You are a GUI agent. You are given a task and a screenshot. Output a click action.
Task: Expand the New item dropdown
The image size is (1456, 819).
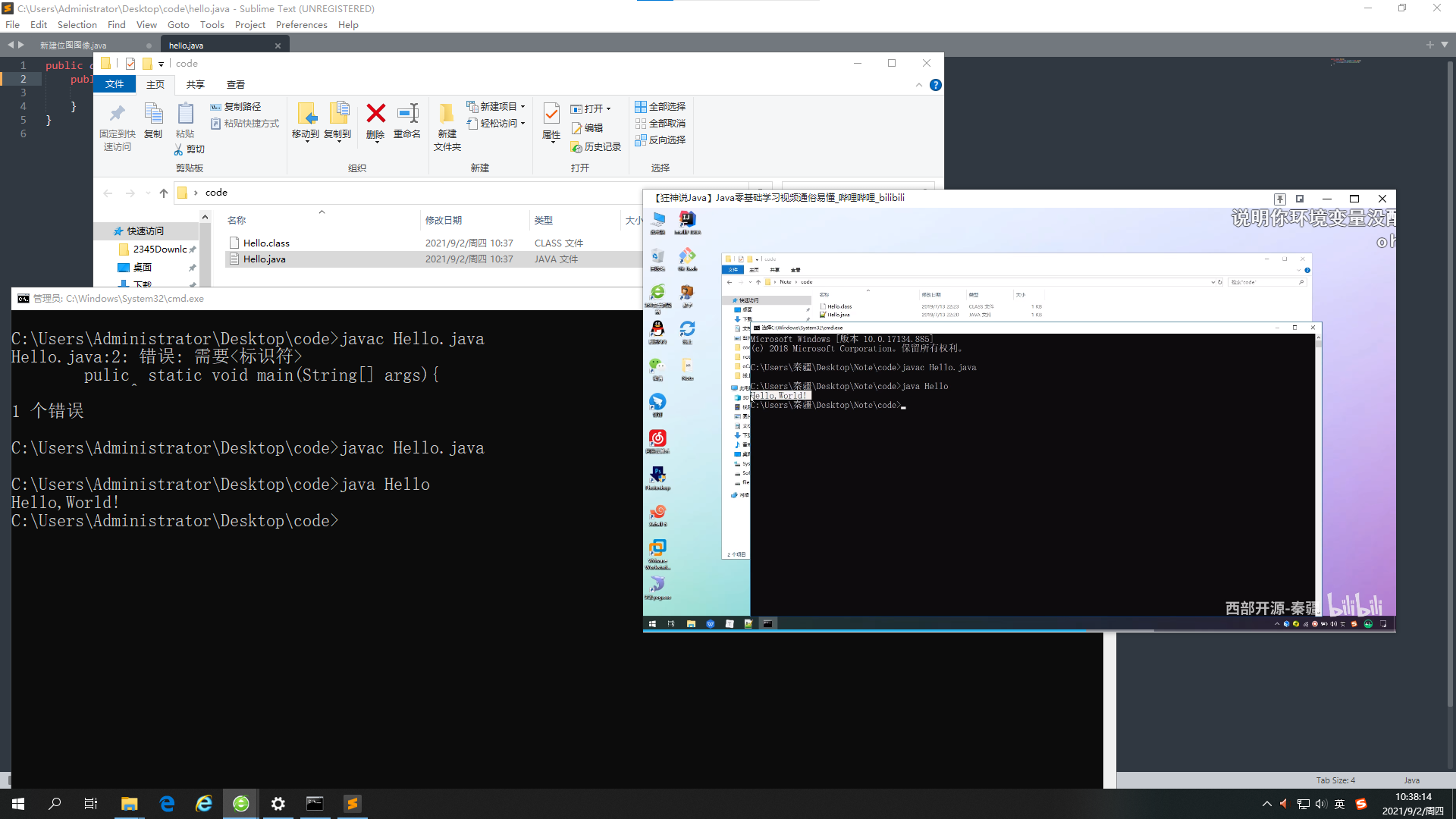coord(522,107)
